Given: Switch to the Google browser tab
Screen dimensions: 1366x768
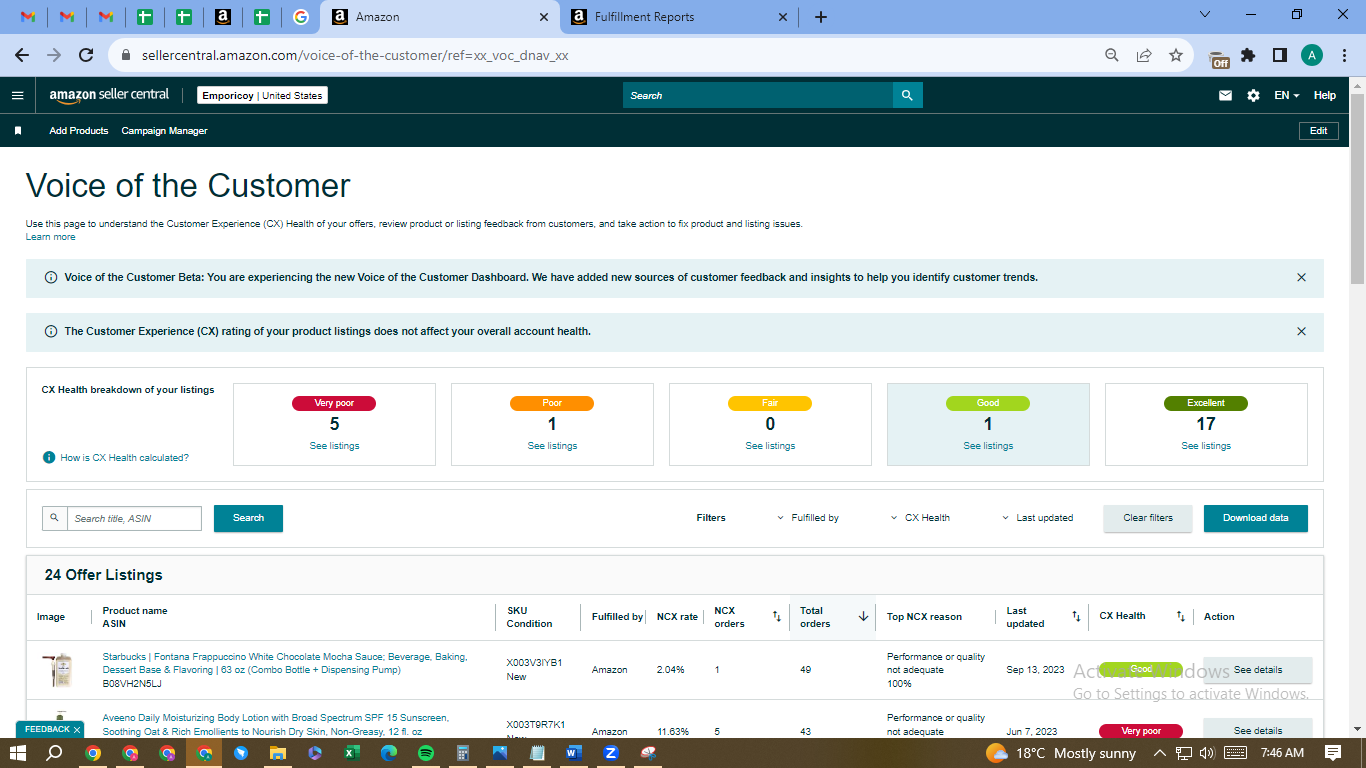Looking at the screenshot, I should [x=300, y=17].
